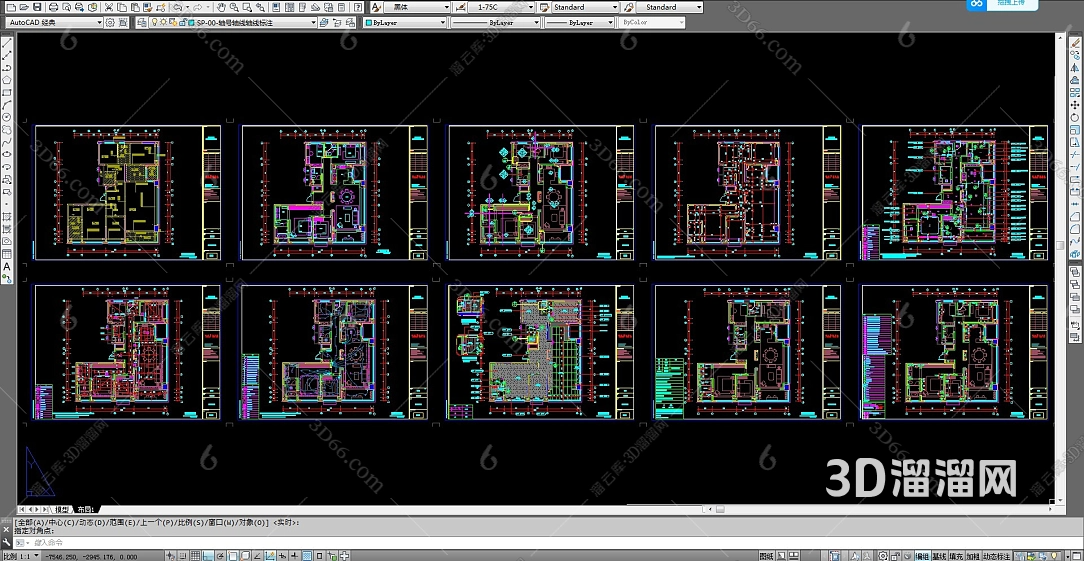The image size is (1084, 561).
Task: Click the Paste clipboard icon
Action: [x=136, y=7]
